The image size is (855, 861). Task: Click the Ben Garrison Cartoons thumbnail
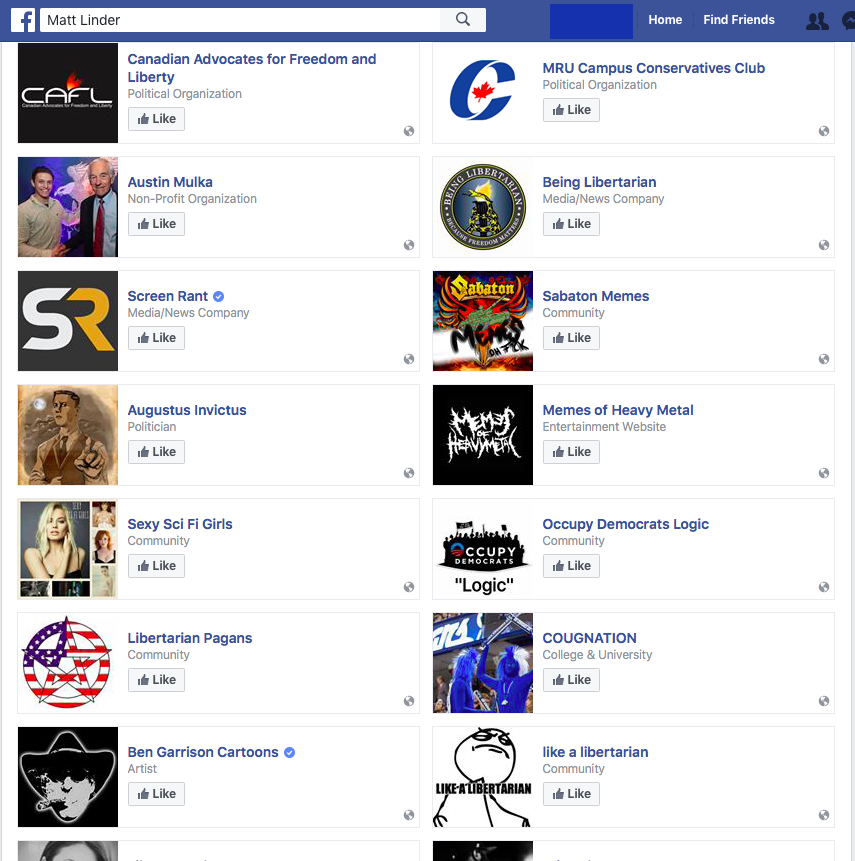click(68, 777)
